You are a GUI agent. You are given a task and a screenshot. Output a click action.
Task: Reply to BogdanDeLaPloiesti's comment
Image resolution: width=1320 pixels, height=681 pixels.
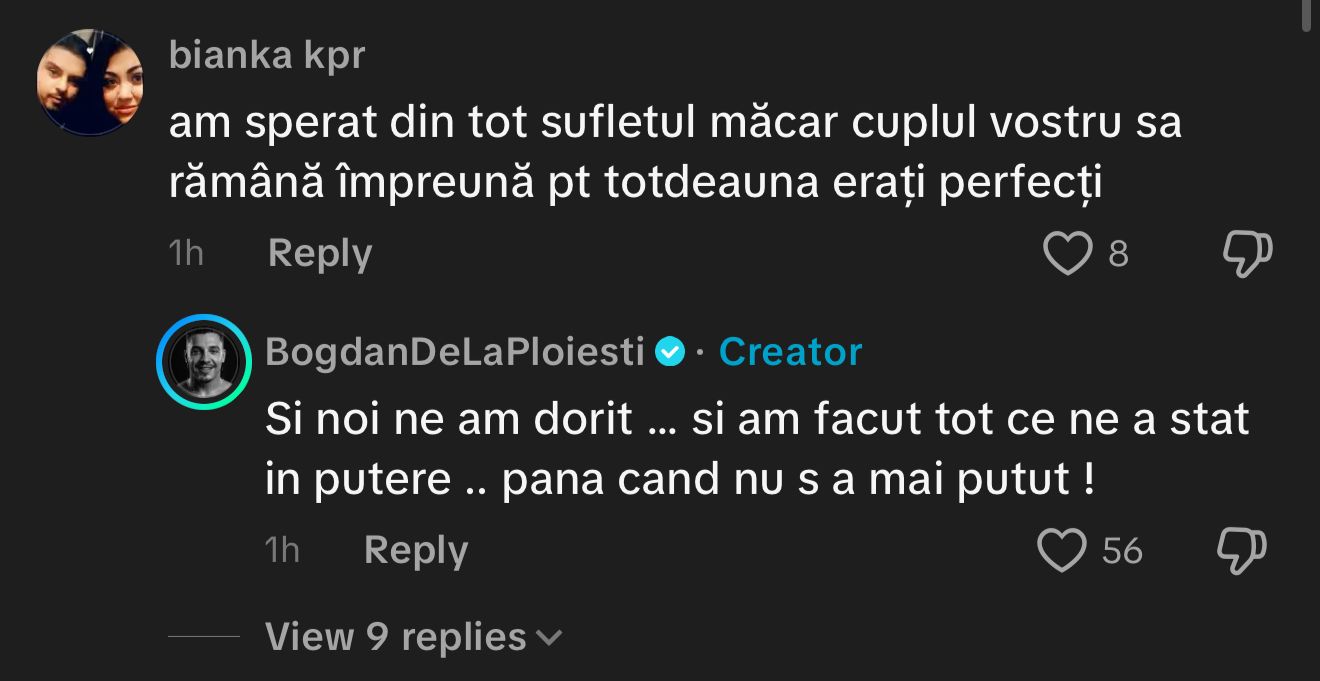pos(415,551)
